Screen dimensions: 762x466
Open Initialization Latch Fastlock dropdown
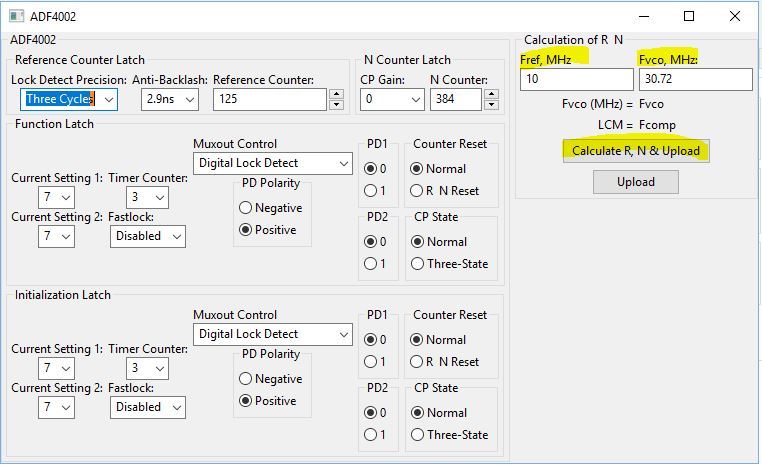[148, 407]
